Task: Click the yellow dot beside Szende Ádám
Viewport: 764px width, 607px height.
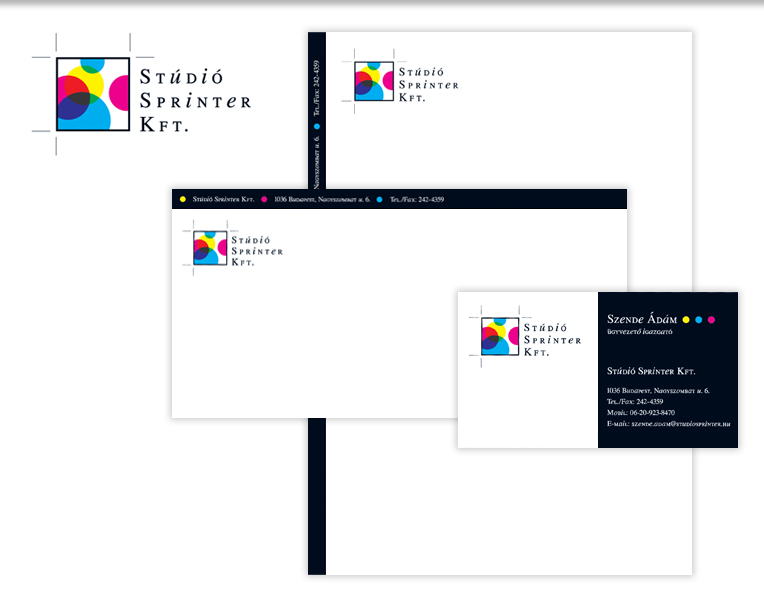Action: tap(686, 320)
